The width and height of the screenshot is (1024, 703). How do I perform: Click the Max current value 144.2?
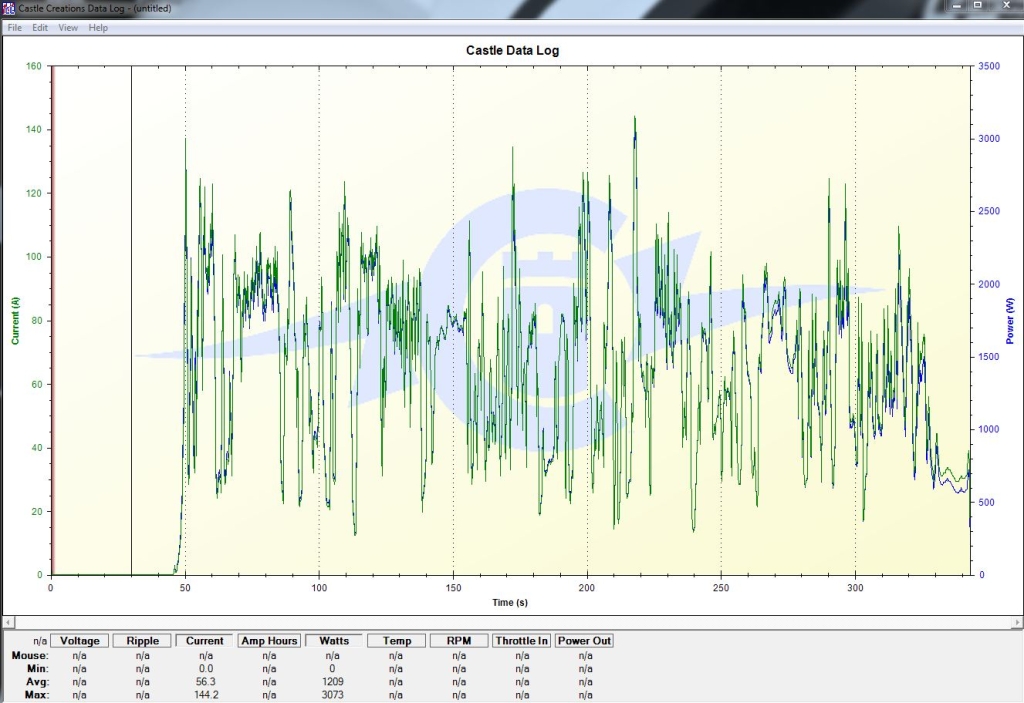tap(206, 695)
